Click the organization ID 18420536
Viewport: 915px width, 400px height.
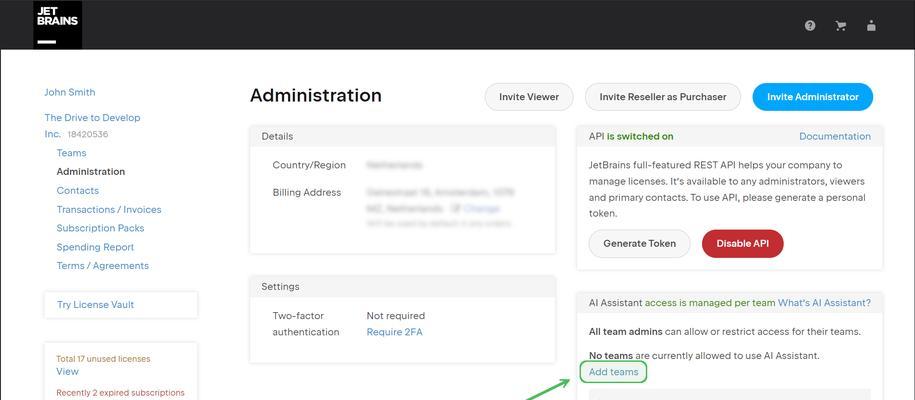(88, 134)
